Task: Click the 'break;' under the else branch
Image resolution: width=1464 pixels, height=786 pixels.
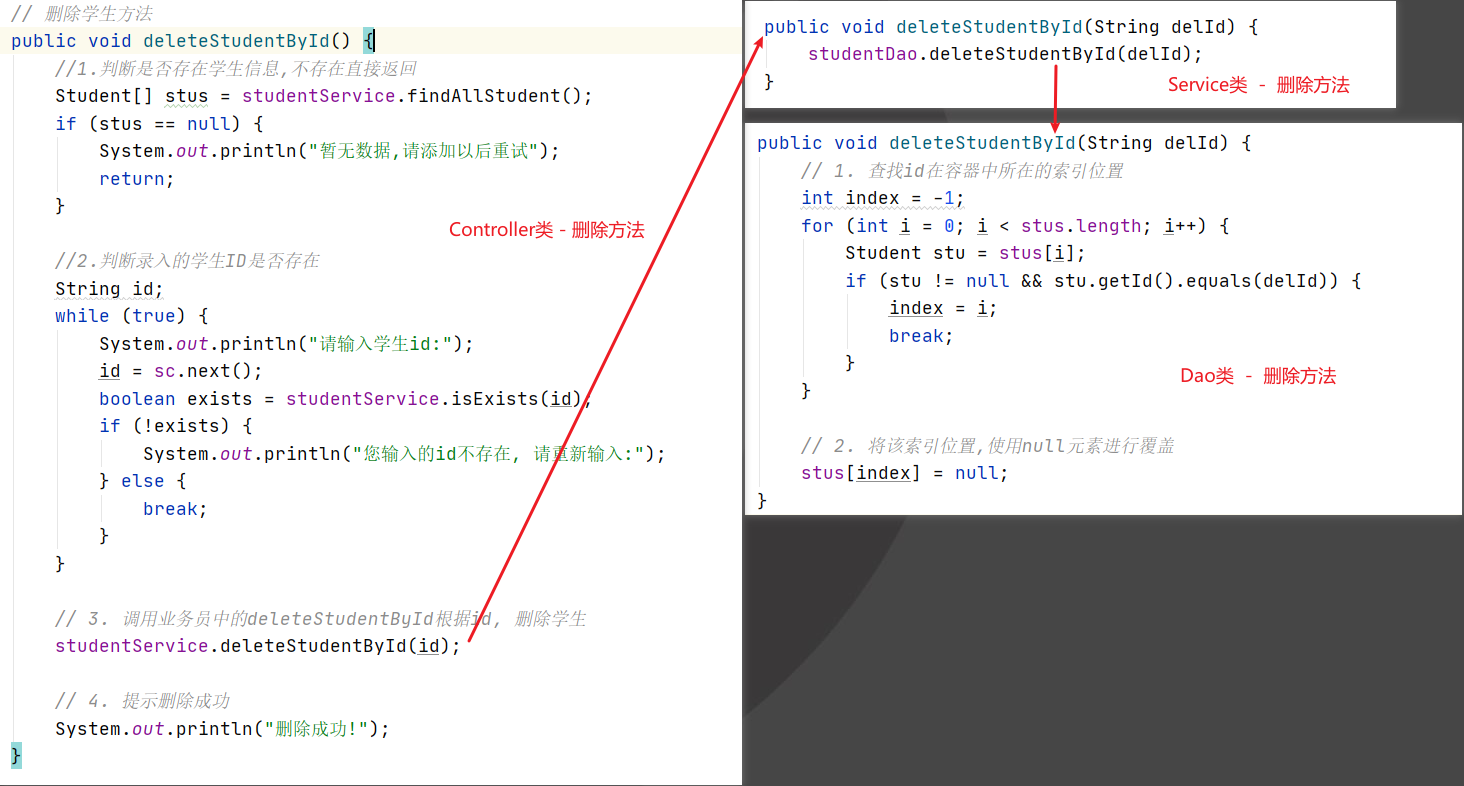Action: click(175, 509)
